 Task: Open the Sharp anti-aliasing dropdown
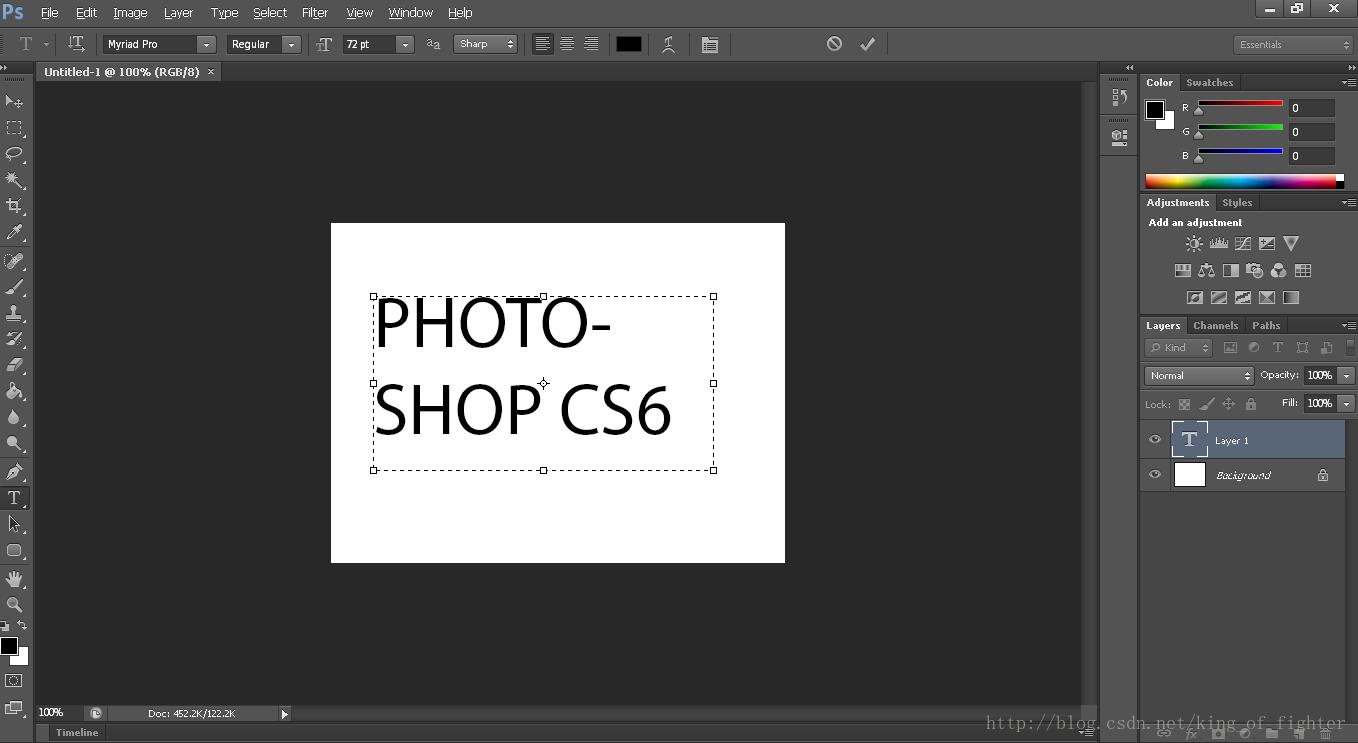tap(486, 44)
